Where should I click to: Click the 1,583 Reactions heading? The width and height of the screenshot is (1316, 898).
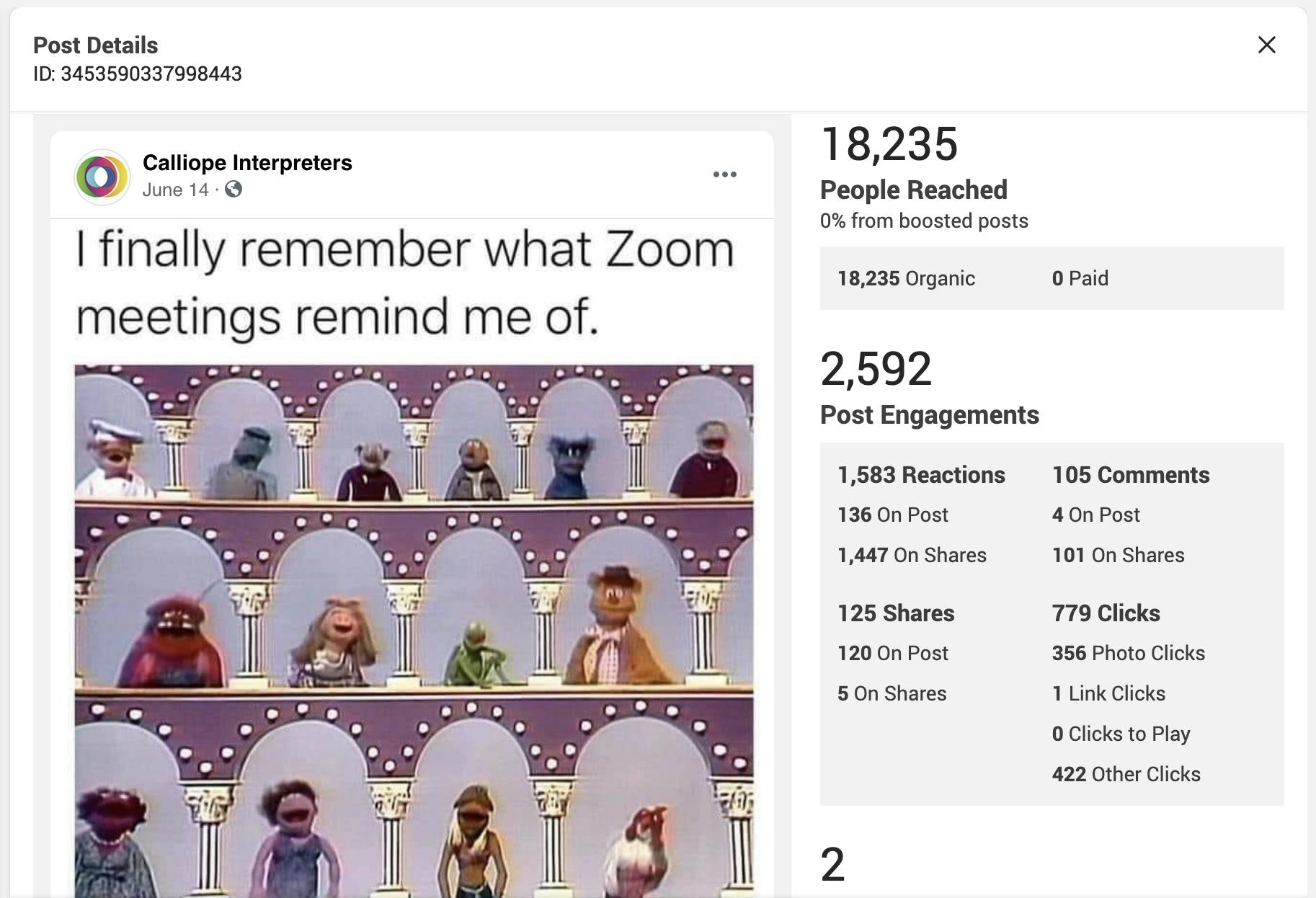(x=921, y=475)
